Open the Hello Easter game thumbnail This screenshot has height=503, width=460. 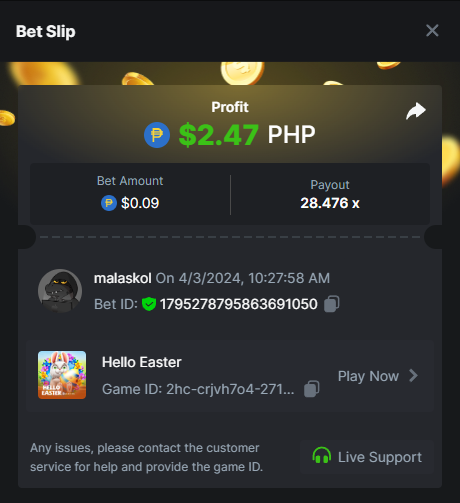[x=62, y=375]
